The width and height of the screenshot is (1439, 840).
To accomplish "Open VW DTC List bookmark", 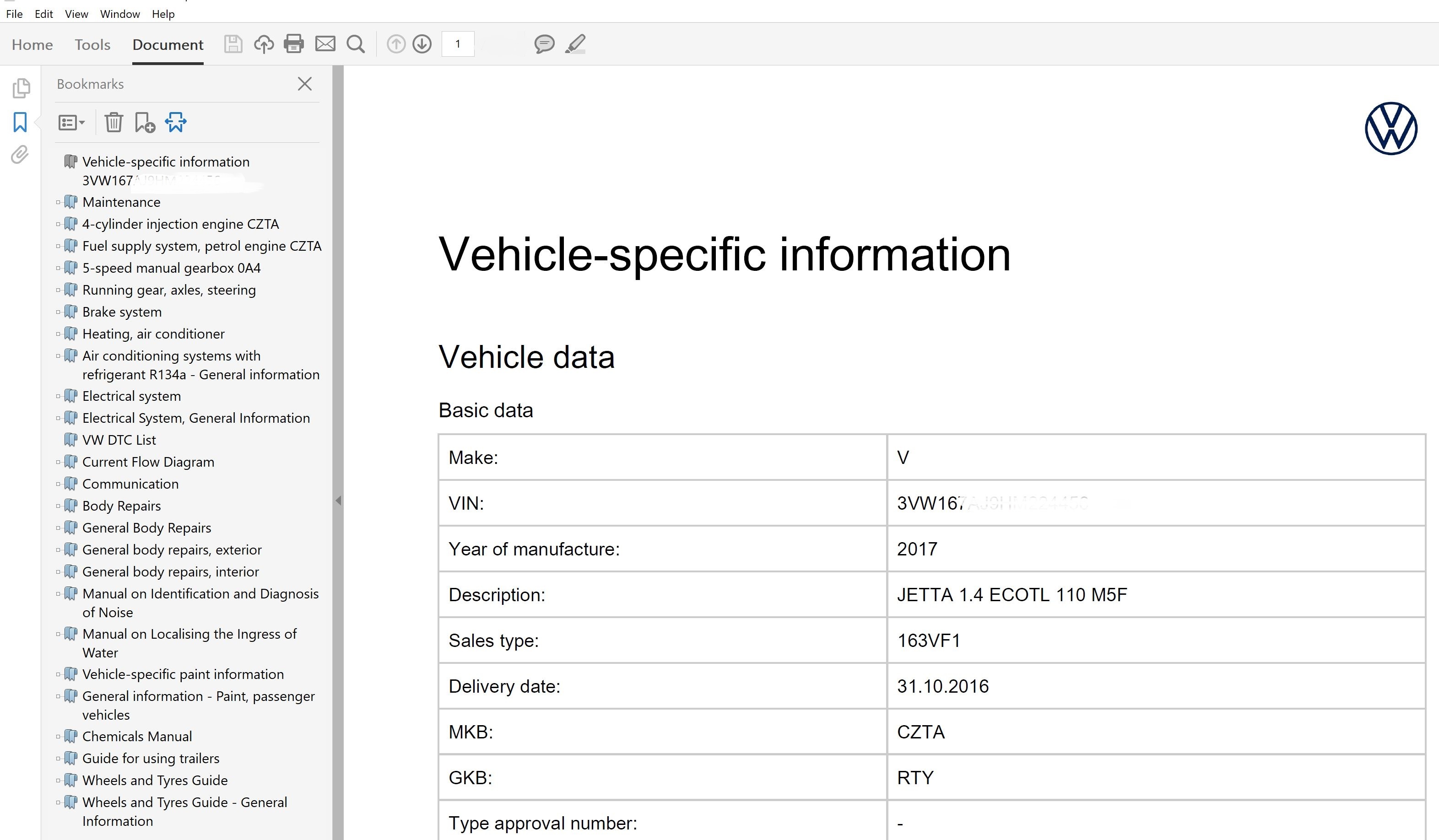I will coord(119,440).
